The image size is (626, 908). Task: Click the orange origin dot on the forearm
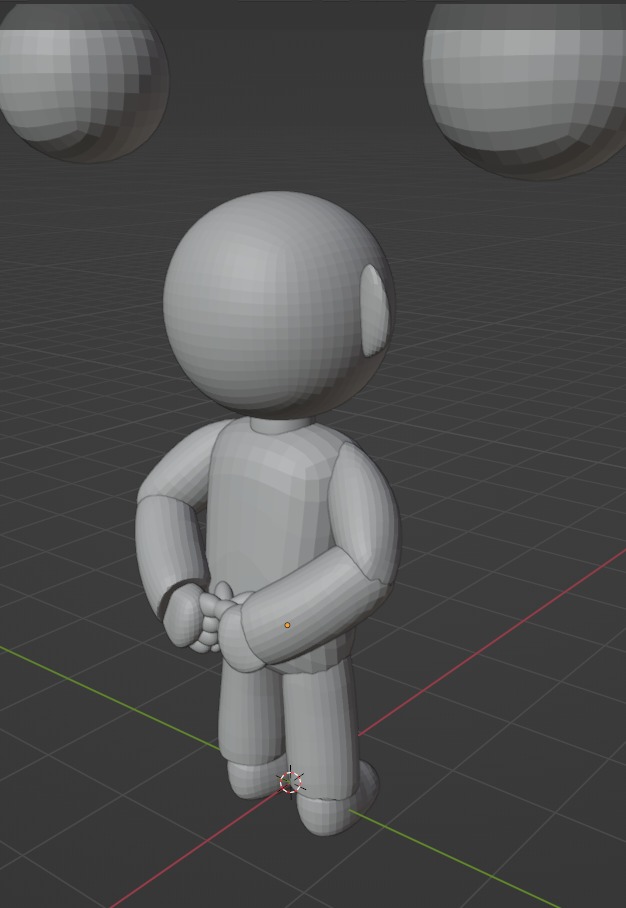pyautogui.click(x=287, y=625)
